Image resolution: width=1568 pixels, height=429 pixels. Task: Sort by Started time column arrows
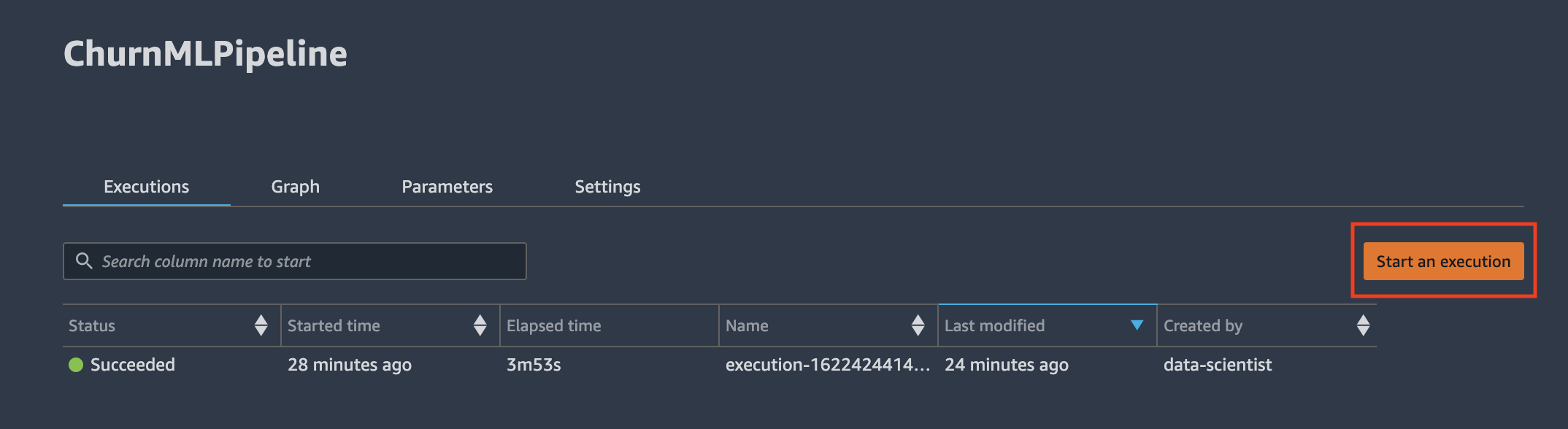point(480,325)
